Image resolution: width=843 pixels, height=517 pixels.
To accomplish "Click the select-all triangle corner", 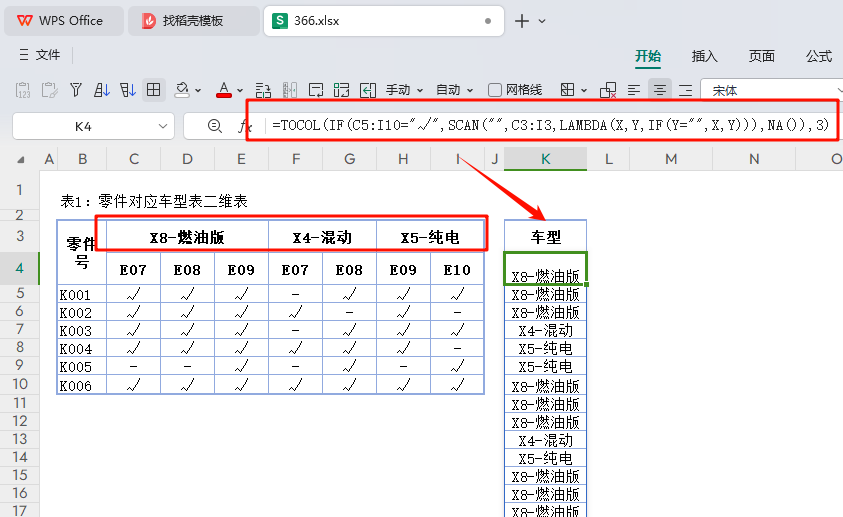I will point(20,160).
